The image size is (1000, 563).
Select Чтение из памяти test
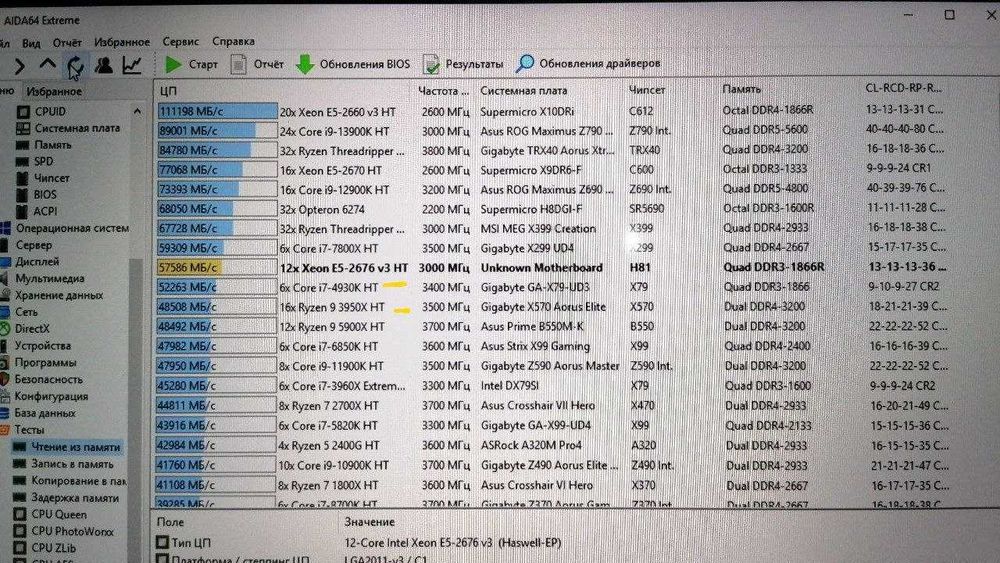(x=67, y=447)
